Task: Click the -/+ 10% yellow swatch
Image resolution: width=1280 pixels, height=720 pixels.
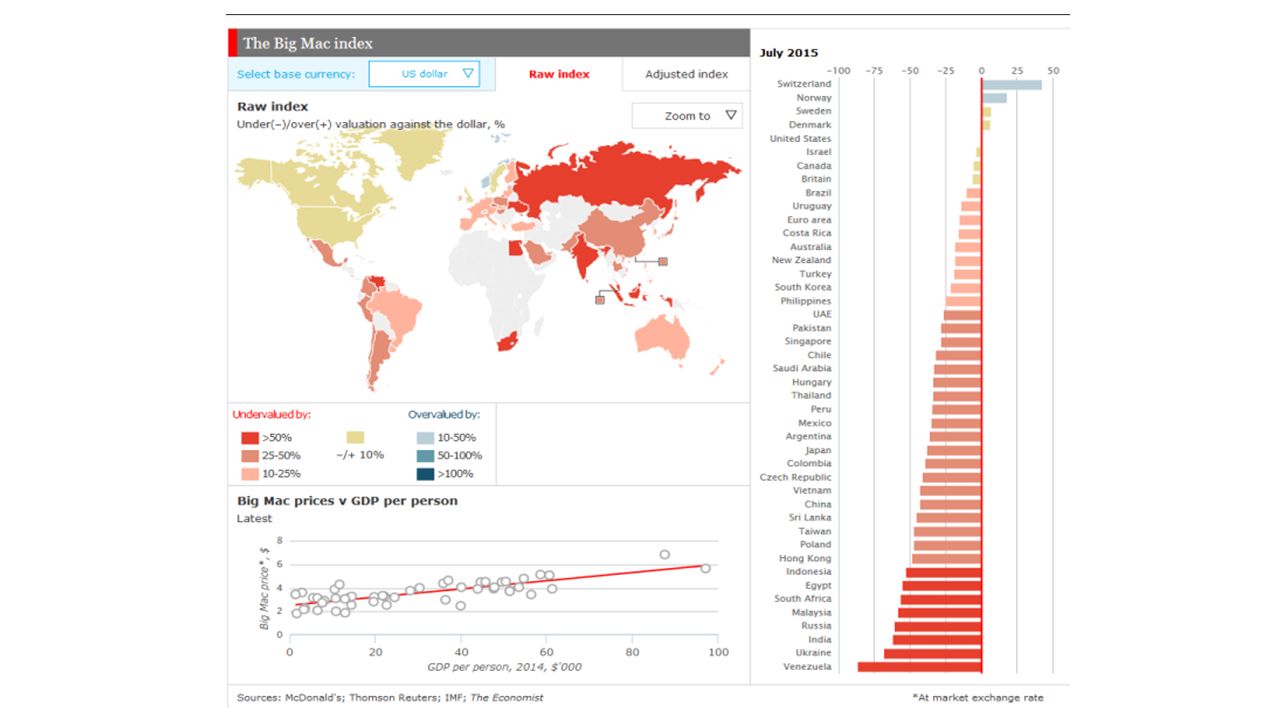Action: coord(355,438)
